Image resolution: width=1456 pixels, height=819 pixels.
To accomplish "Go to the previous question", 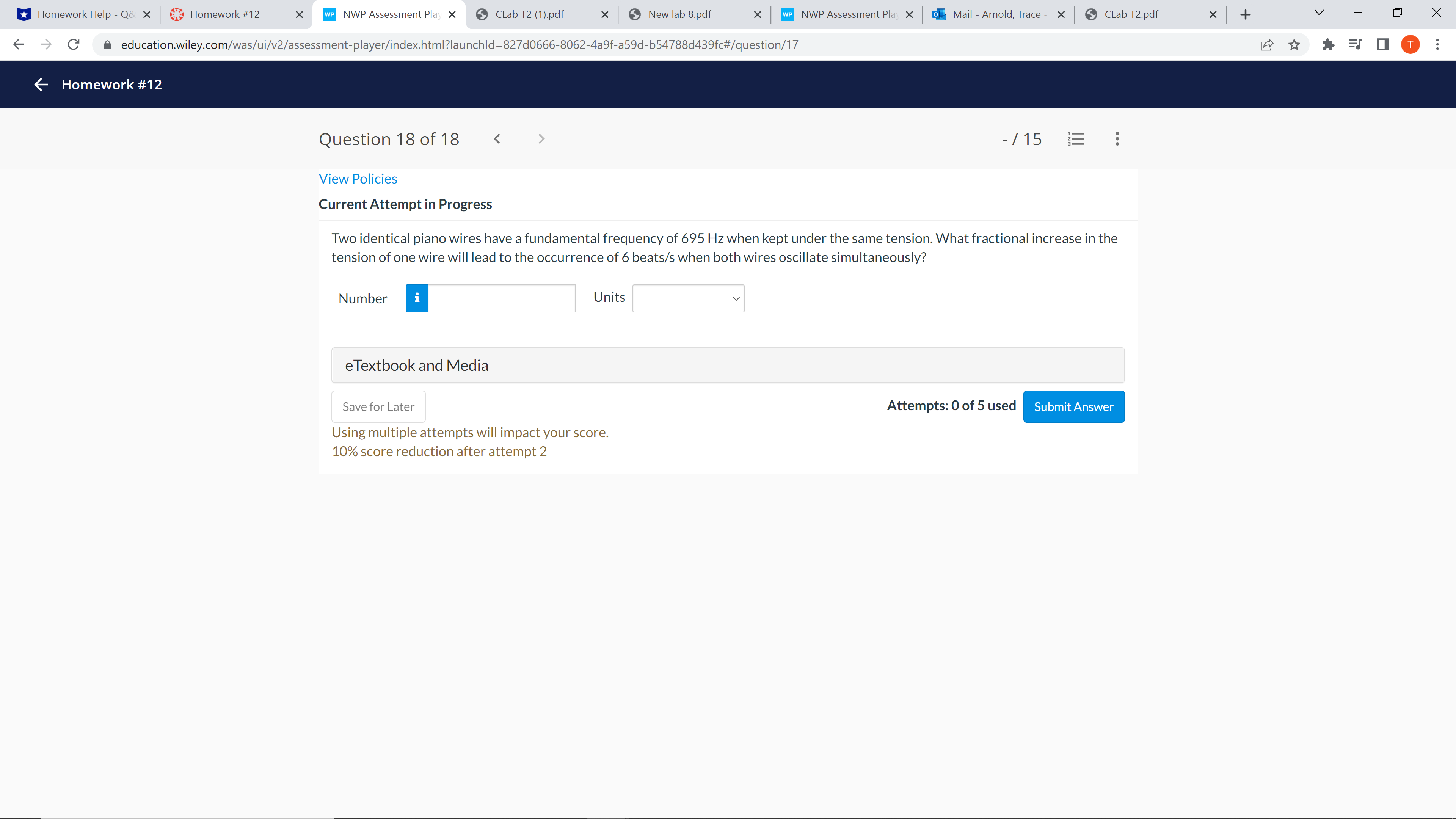I will [x=497, y=139].
